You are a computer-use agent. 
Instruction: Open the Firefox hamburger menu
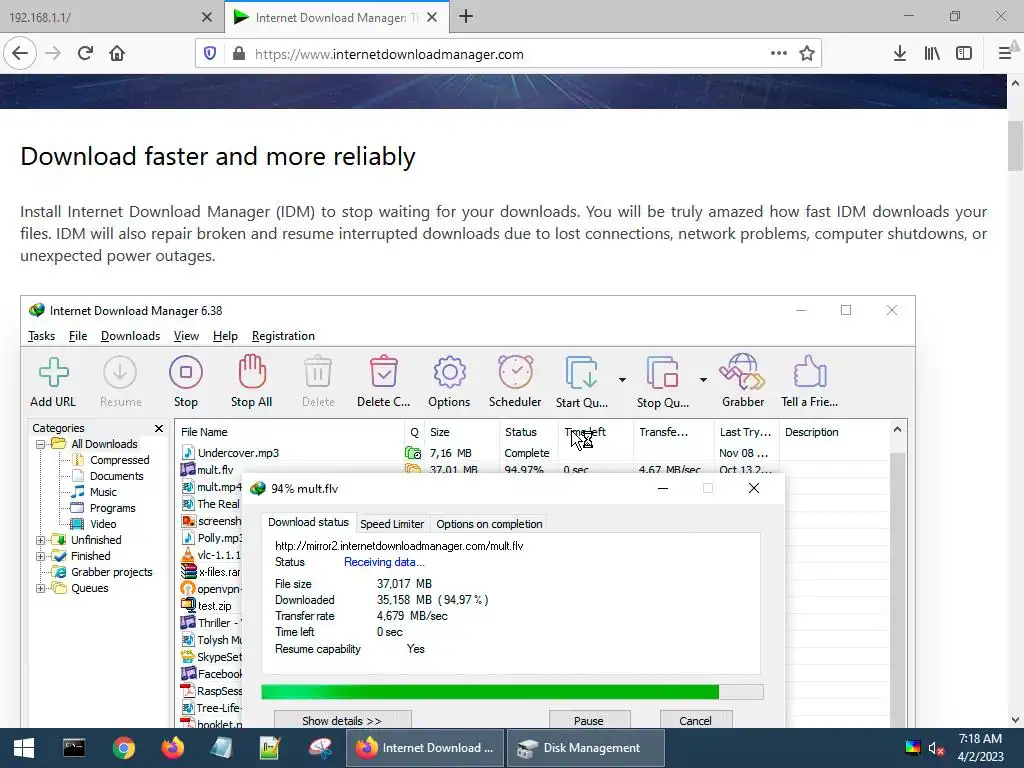(1005, 54)
